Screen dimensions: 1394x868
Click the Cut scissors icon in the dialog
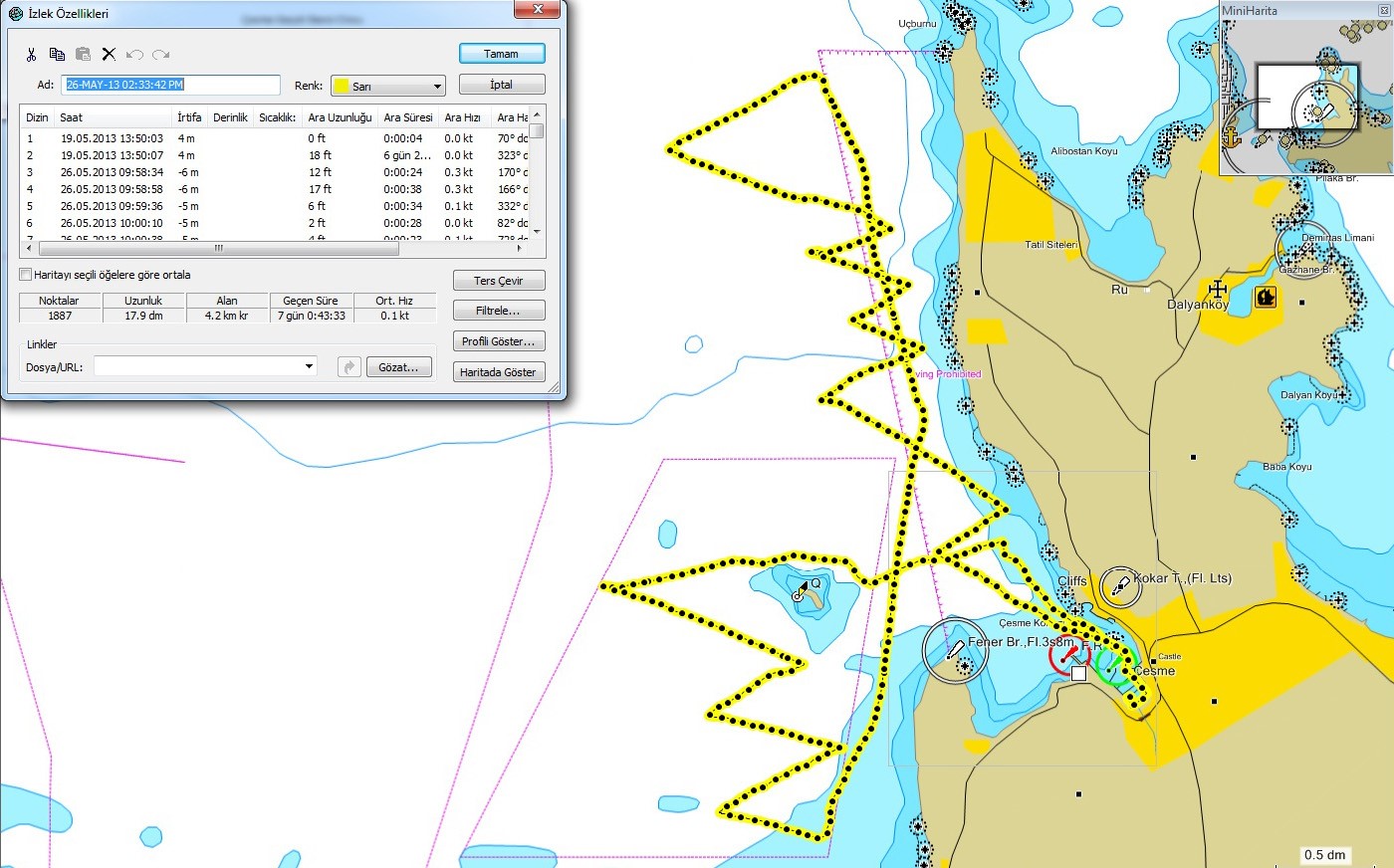click(32, 55)
